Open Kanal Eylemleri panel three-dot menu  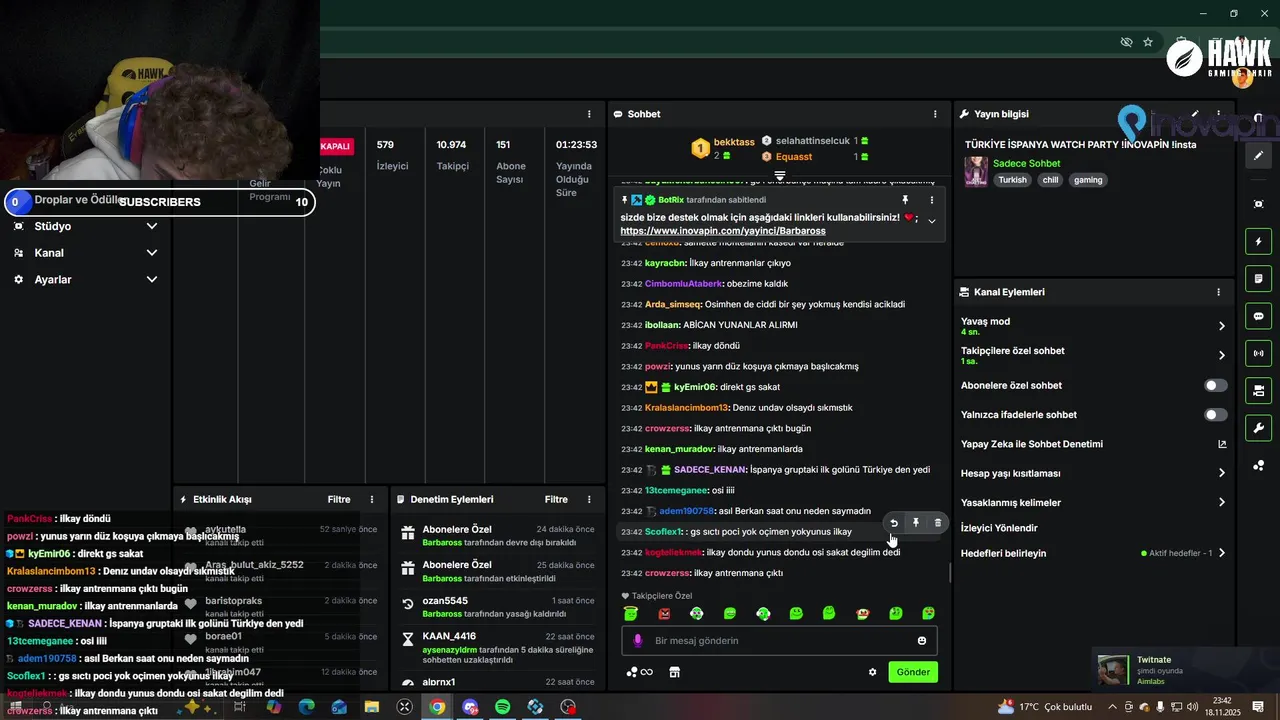[1218, 292]
